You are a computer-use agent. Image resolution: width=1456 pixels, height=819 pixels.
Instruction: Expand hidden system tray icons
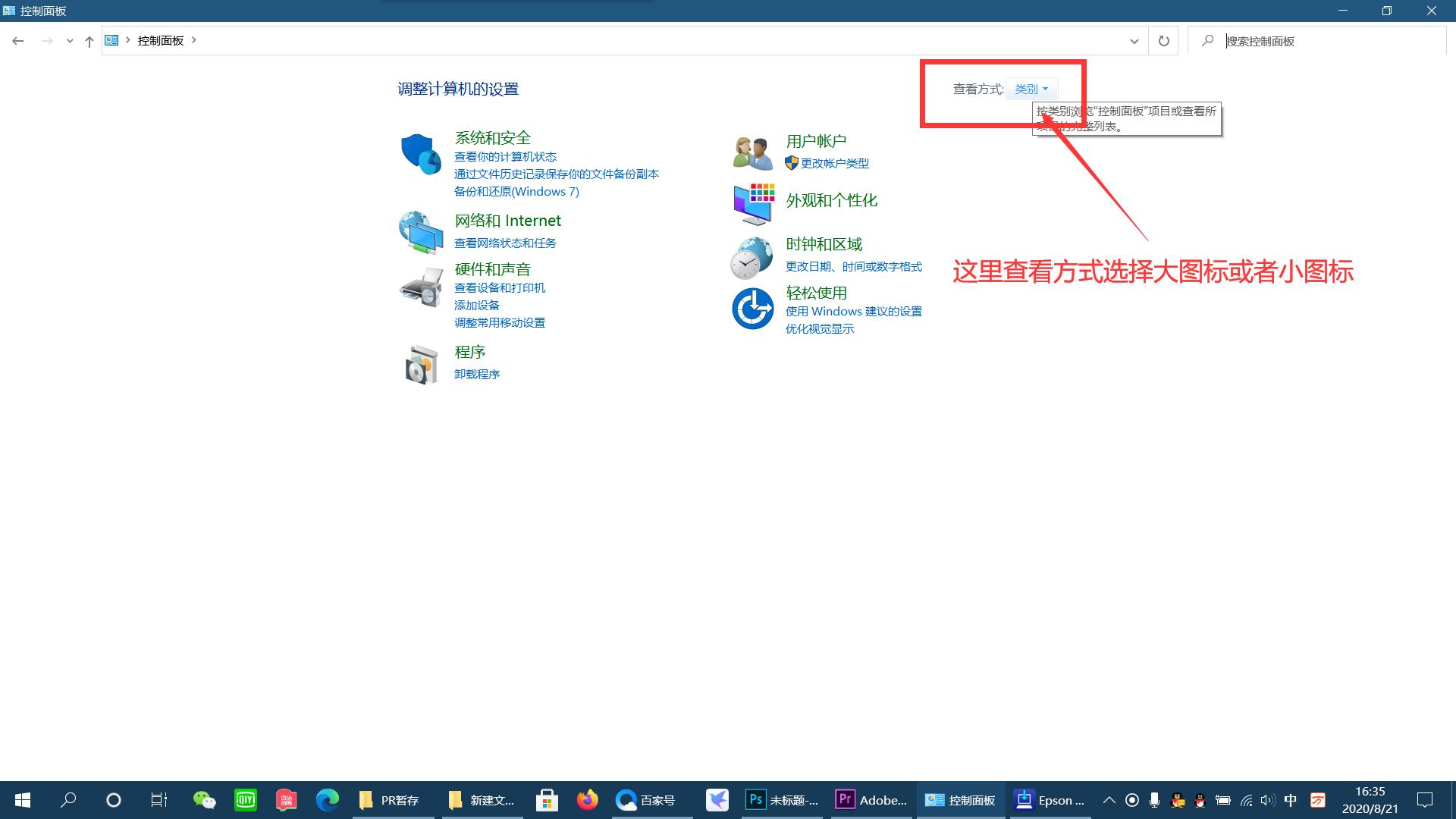pyautogui.click(x=1109, y=800)
